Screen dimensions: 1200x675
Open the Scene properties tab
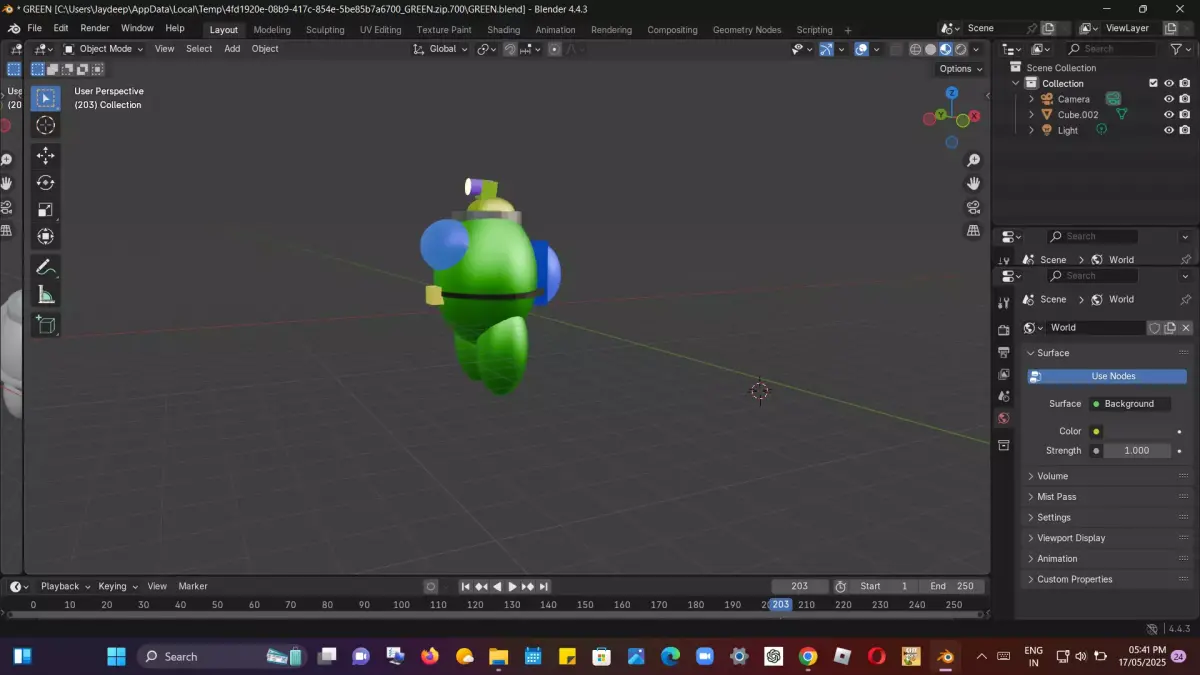[1004, 396]
